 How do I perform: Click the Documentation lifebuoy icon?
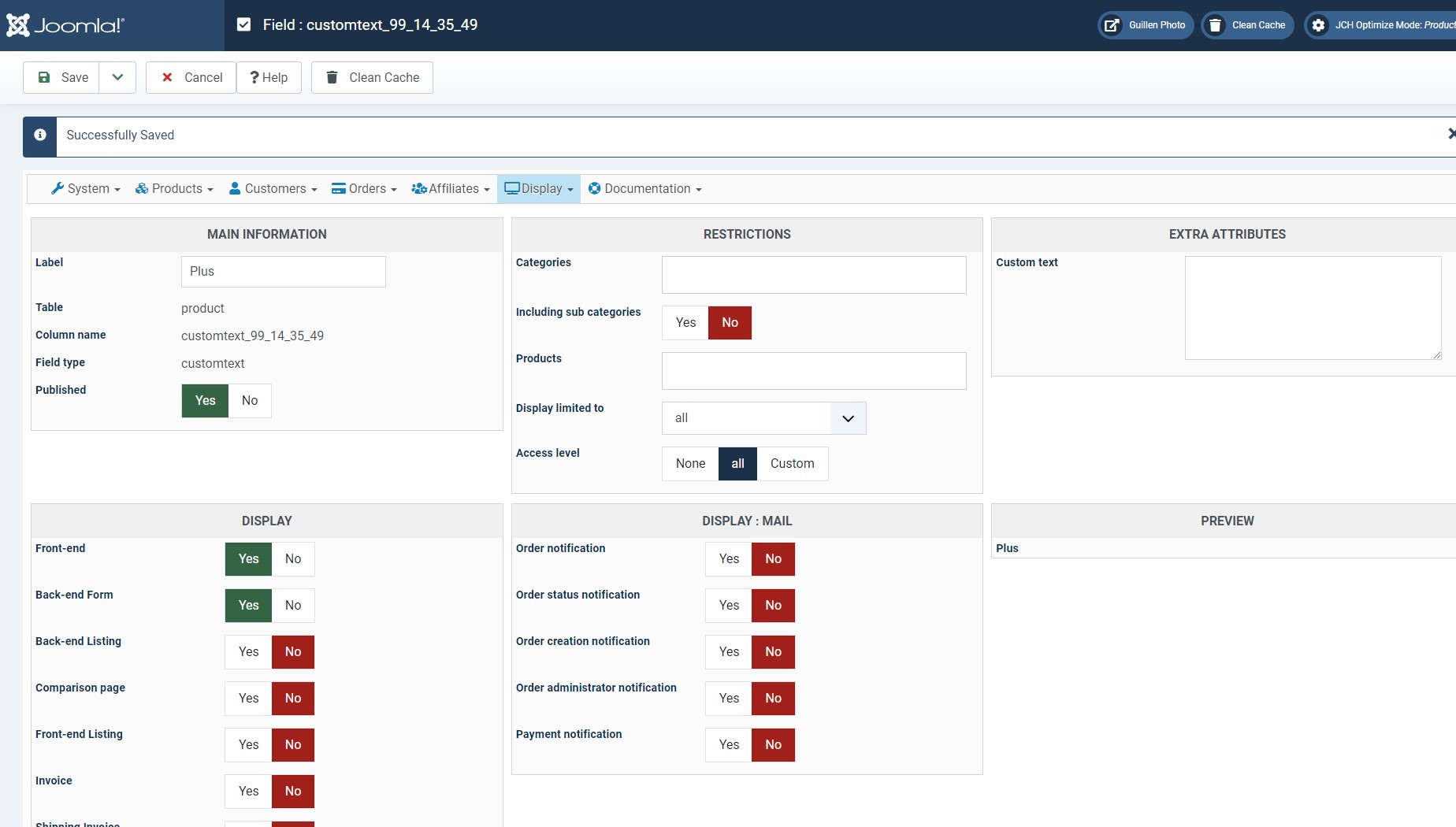[x=595, y=188]
